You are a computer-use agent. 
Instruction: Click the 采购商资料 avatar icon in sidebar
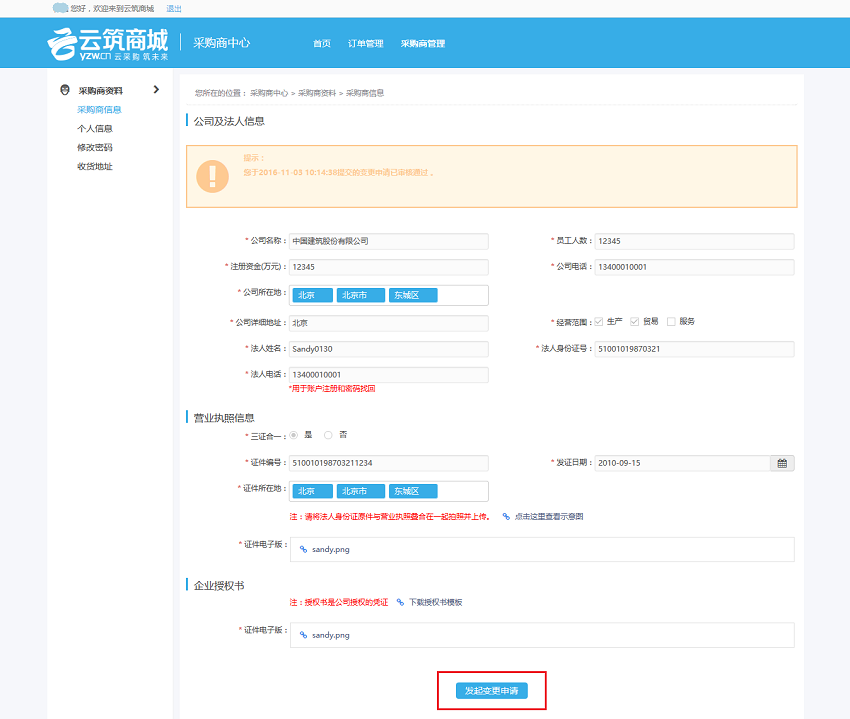(x=65, y=90)
